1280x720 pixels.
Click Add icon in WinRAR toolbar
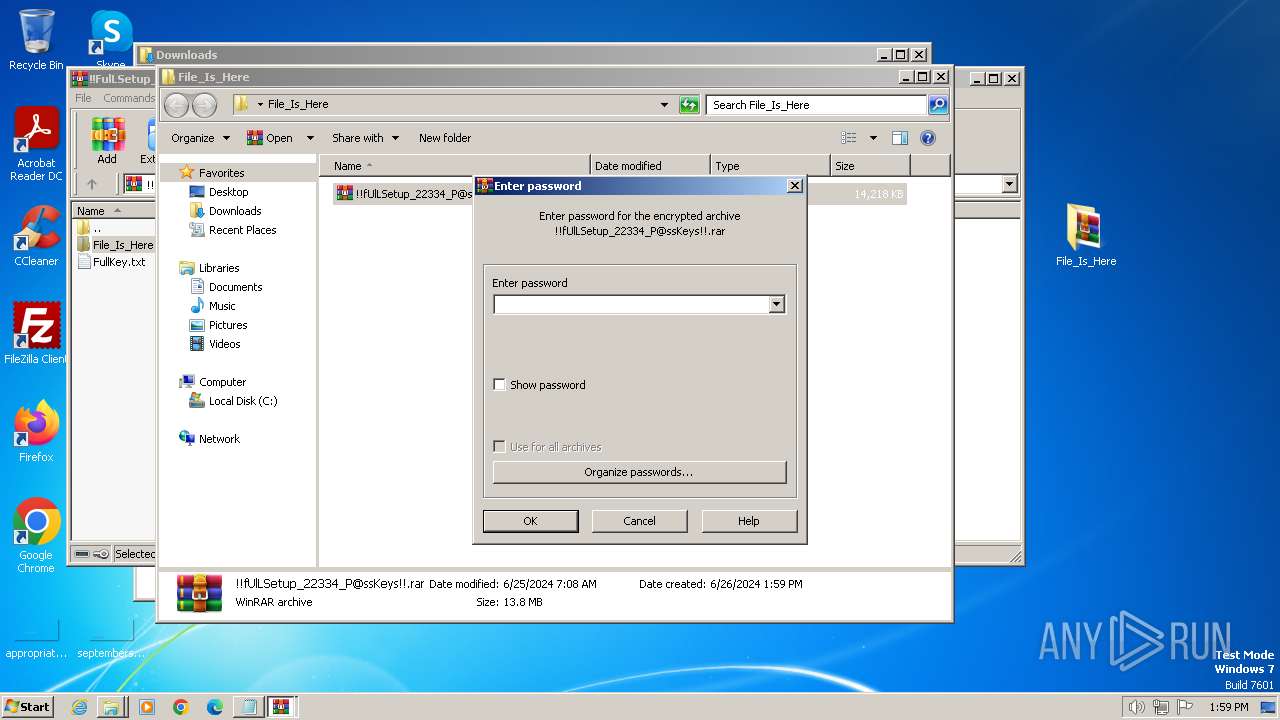pyautogui.click(x=107, y=141)
